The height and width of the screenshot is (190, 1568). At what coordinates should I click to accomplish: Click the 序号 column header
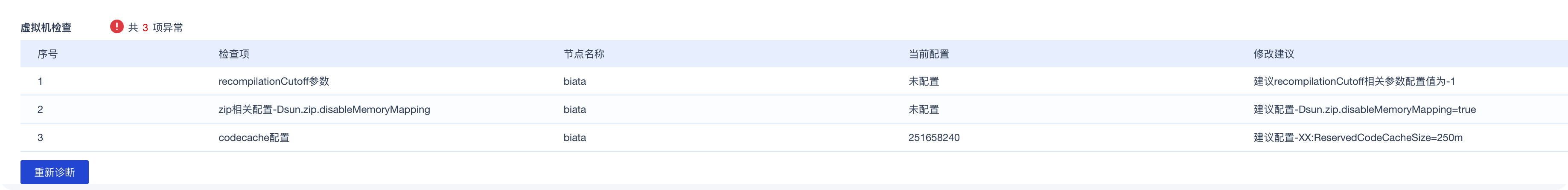(47, 54)
